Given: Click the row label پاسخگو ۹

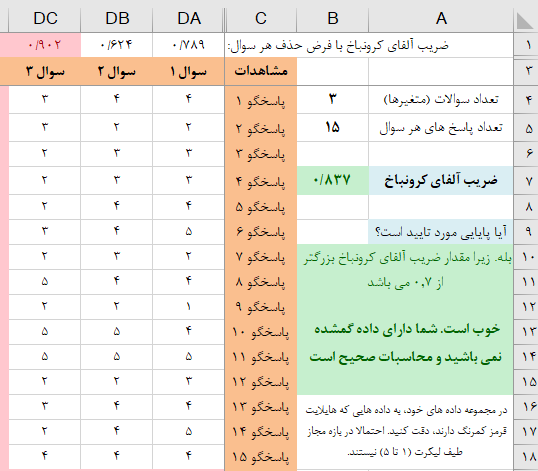Looking at the screenshot, I should click(x=261, y=307).
